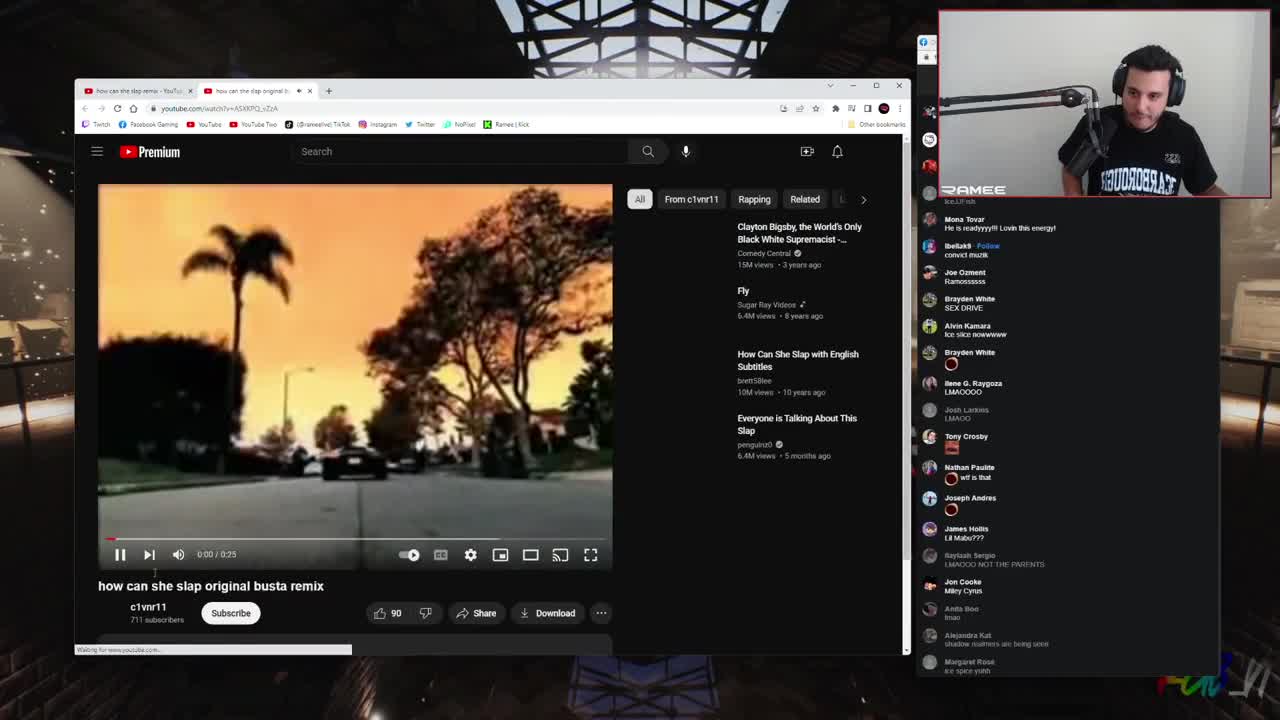Cast the video to a TV
The height and width of the screenshot is (720, 1280).
[x=560, y=554]
